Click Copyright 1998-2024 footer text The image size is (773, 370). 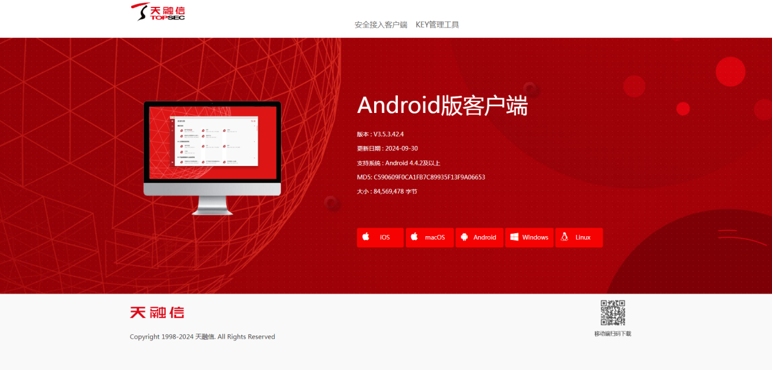(202, 337)
